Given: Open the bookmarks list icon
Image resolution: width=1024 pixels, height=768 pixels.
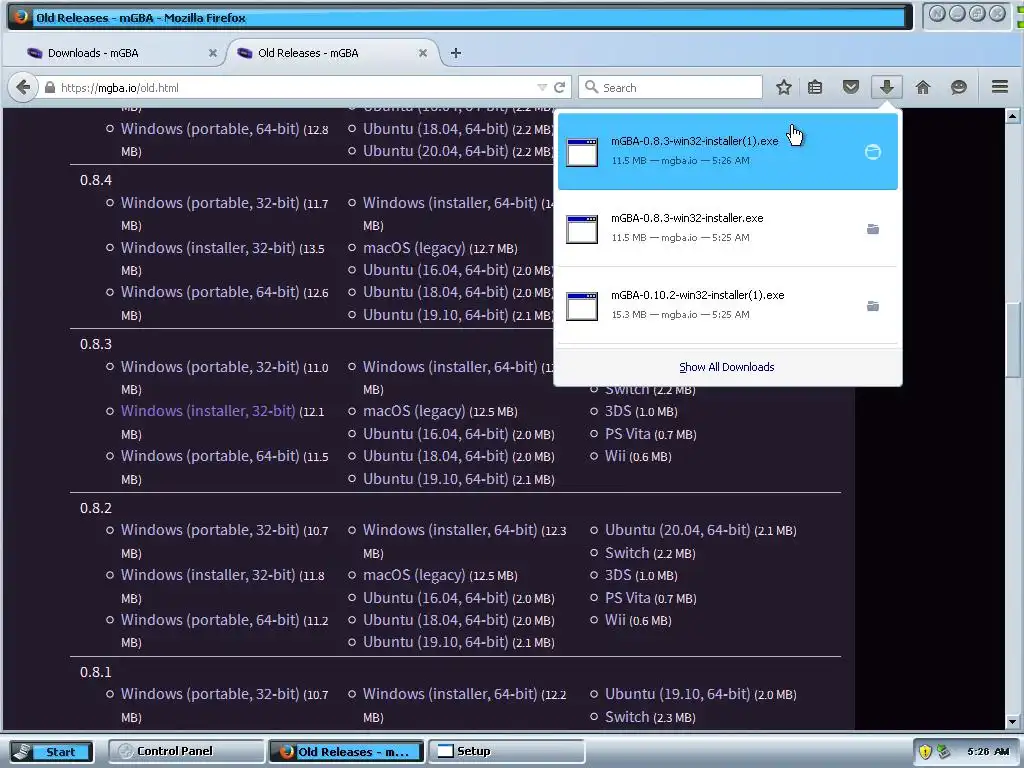Looking at the screenshot, I should [x=815, y=87].
